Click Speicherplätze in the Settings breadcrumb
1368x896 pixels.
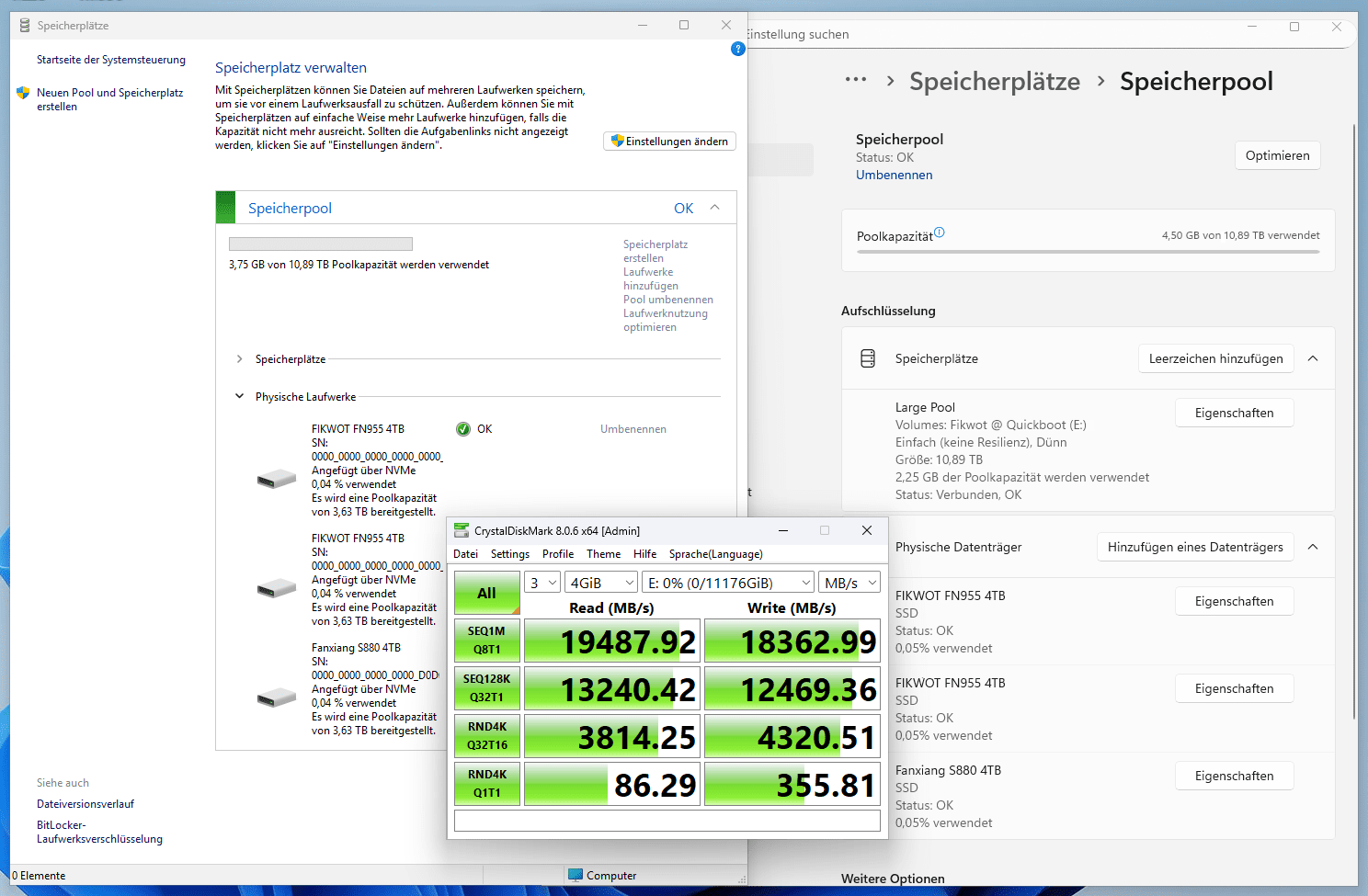pos(995,81)
